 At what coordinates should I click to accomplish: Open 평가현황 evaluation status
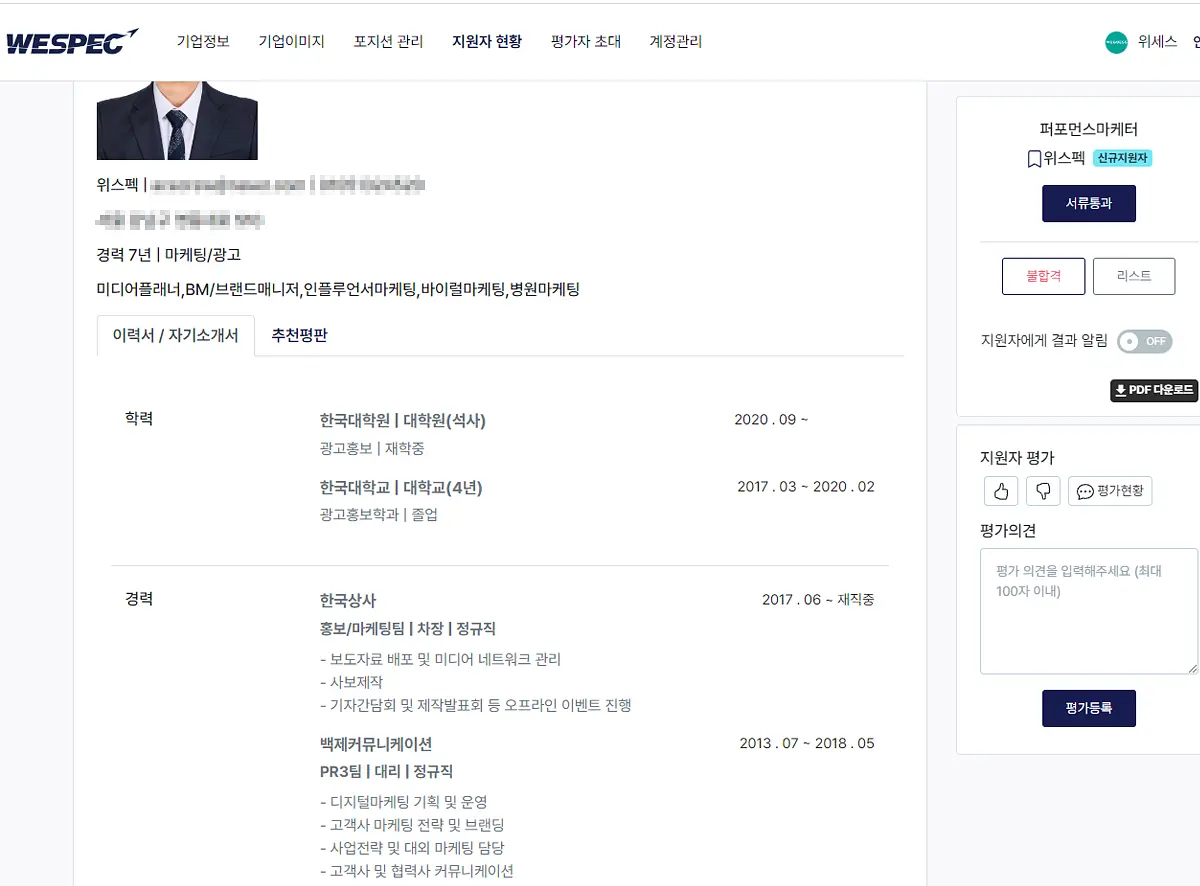coord(1110,491)
